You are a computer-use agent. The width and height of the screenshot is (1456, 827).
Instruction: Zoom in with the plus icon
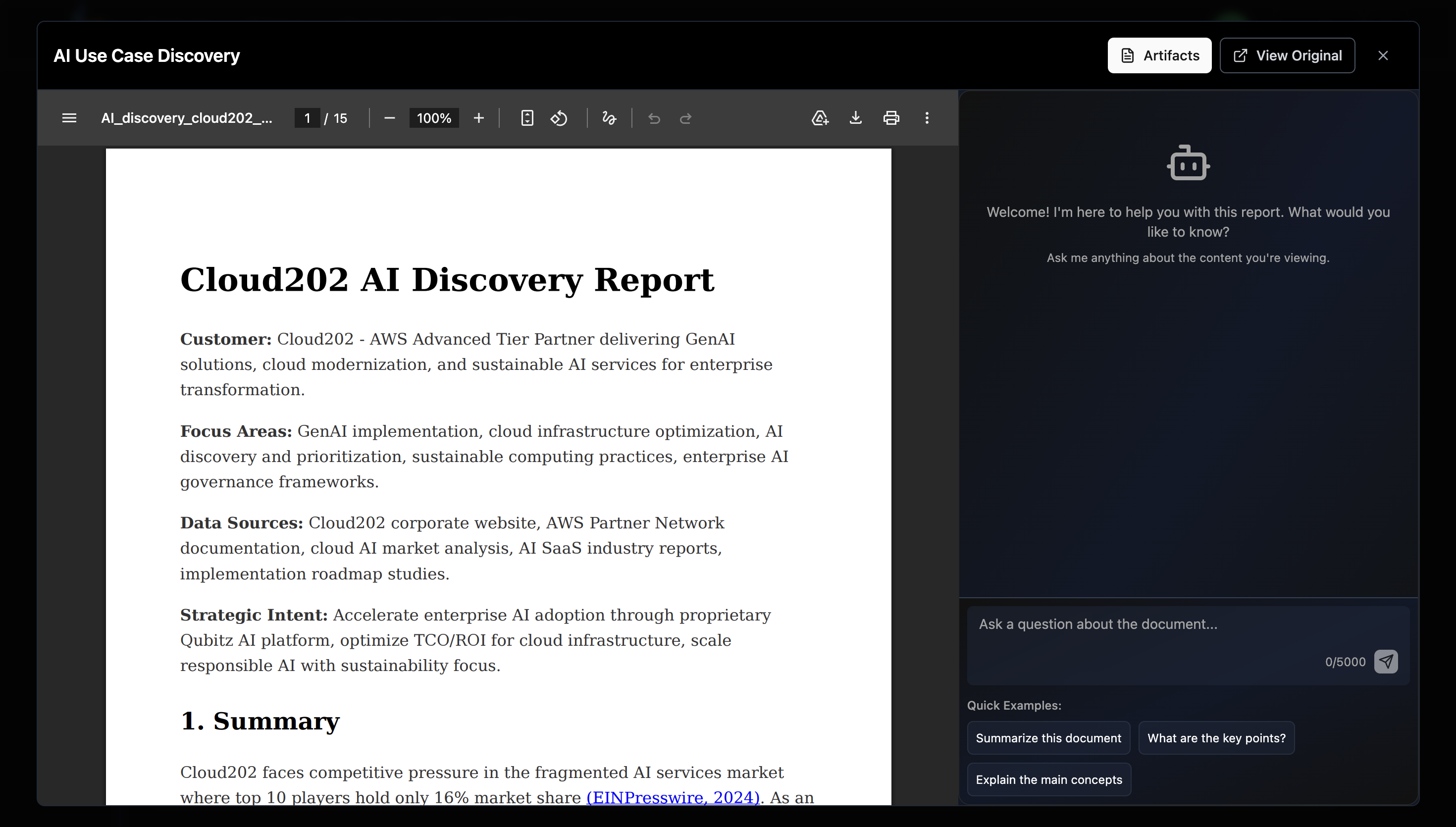479,118
